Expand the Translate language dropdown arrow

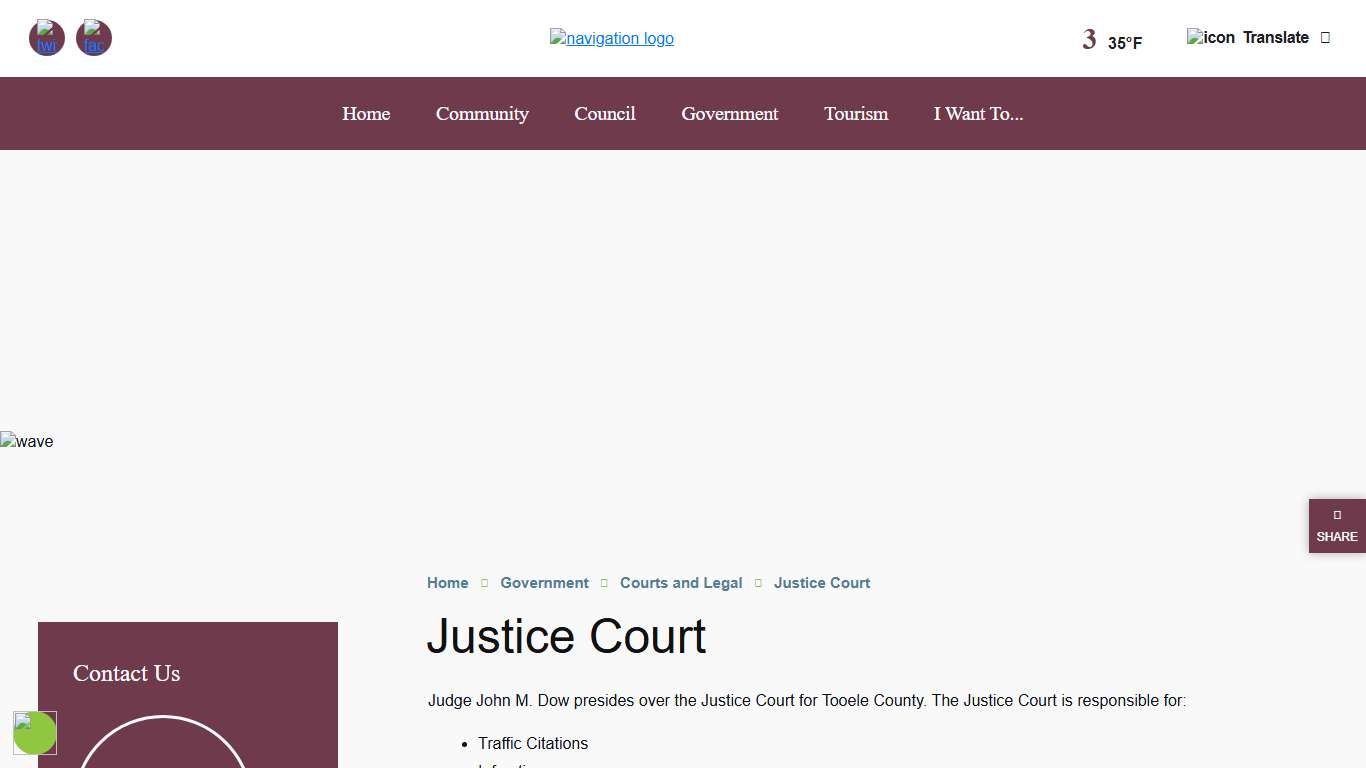pos(1325,37)
